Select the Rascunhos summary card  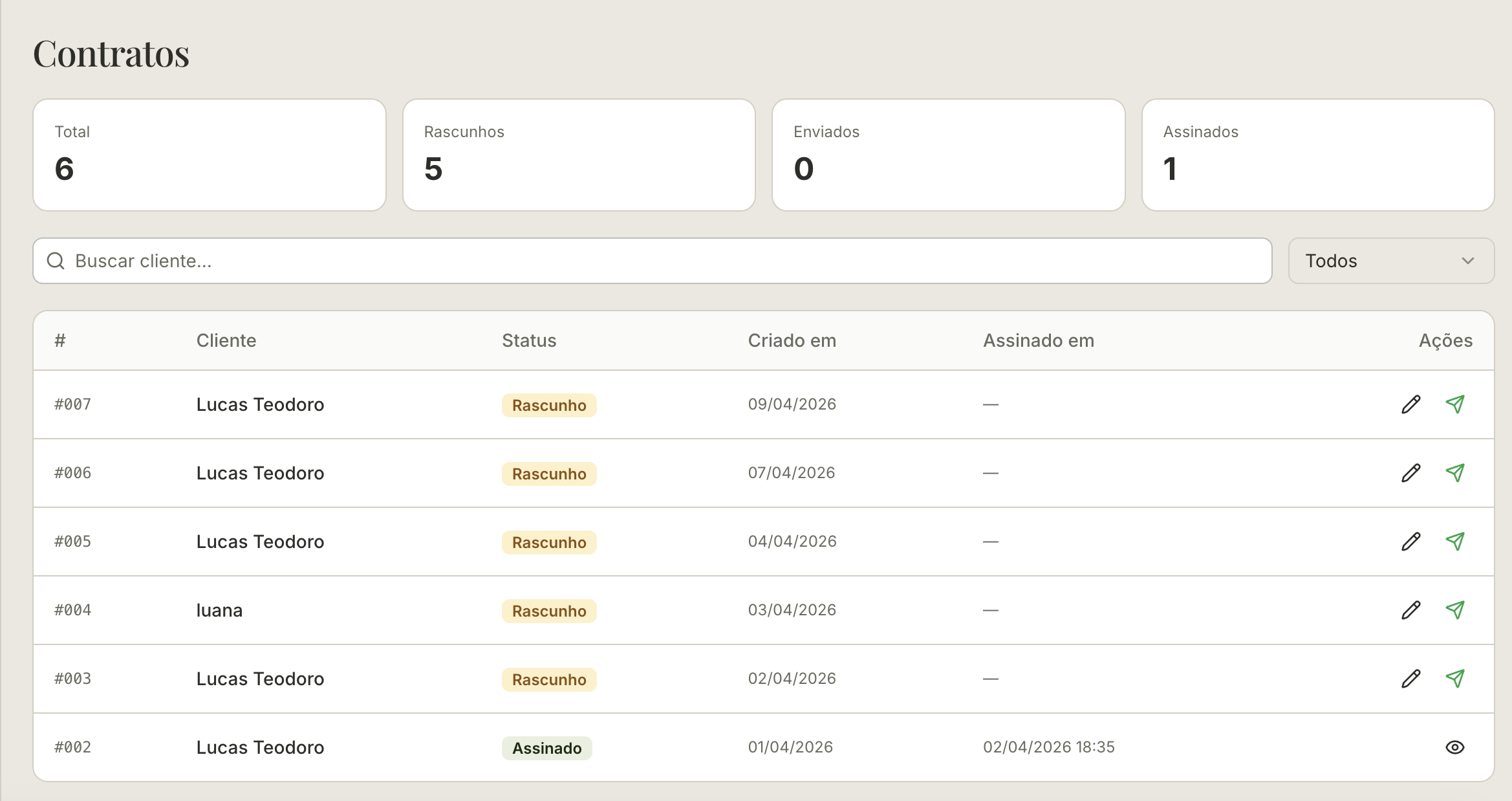tap(579, 155)
